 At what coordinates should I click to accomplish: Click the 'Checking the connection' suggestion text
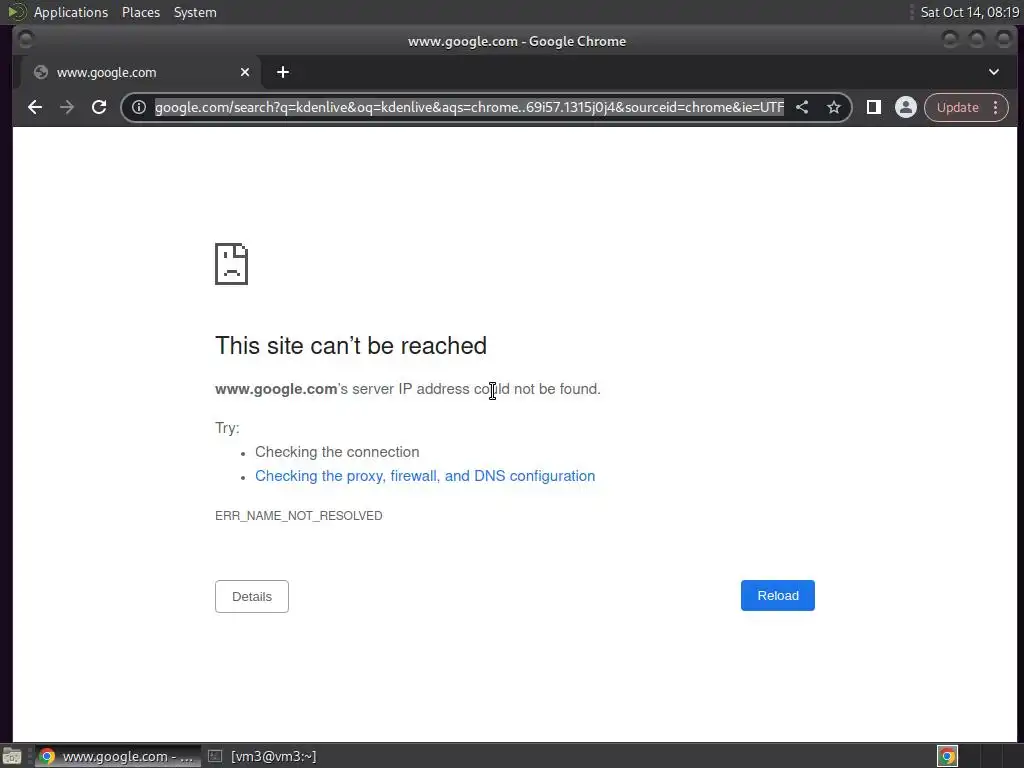pos(337,452)
